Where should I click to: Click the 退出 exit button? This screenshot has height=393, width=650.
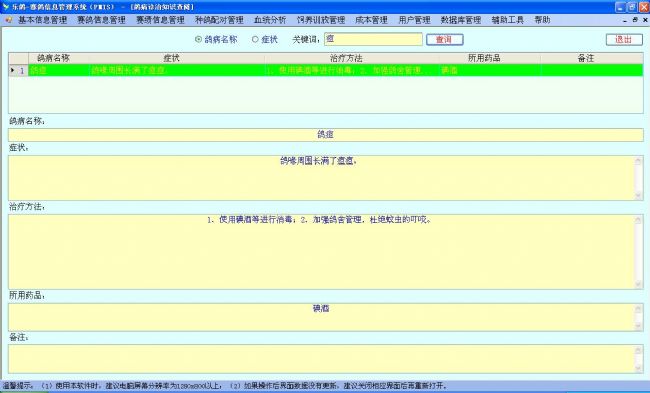624,40
